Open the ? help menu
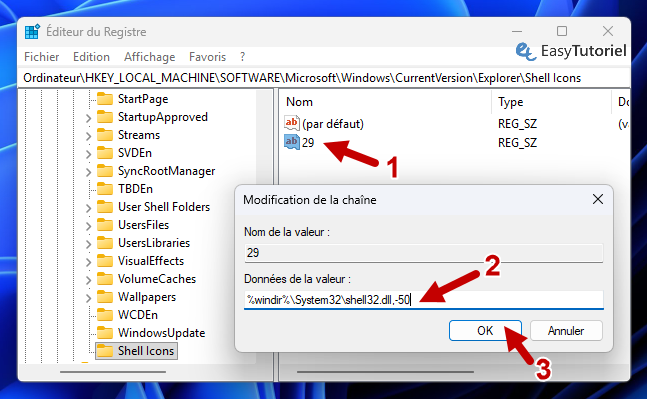The width and height of the screenshot is (647, 399). click(242, 57)
